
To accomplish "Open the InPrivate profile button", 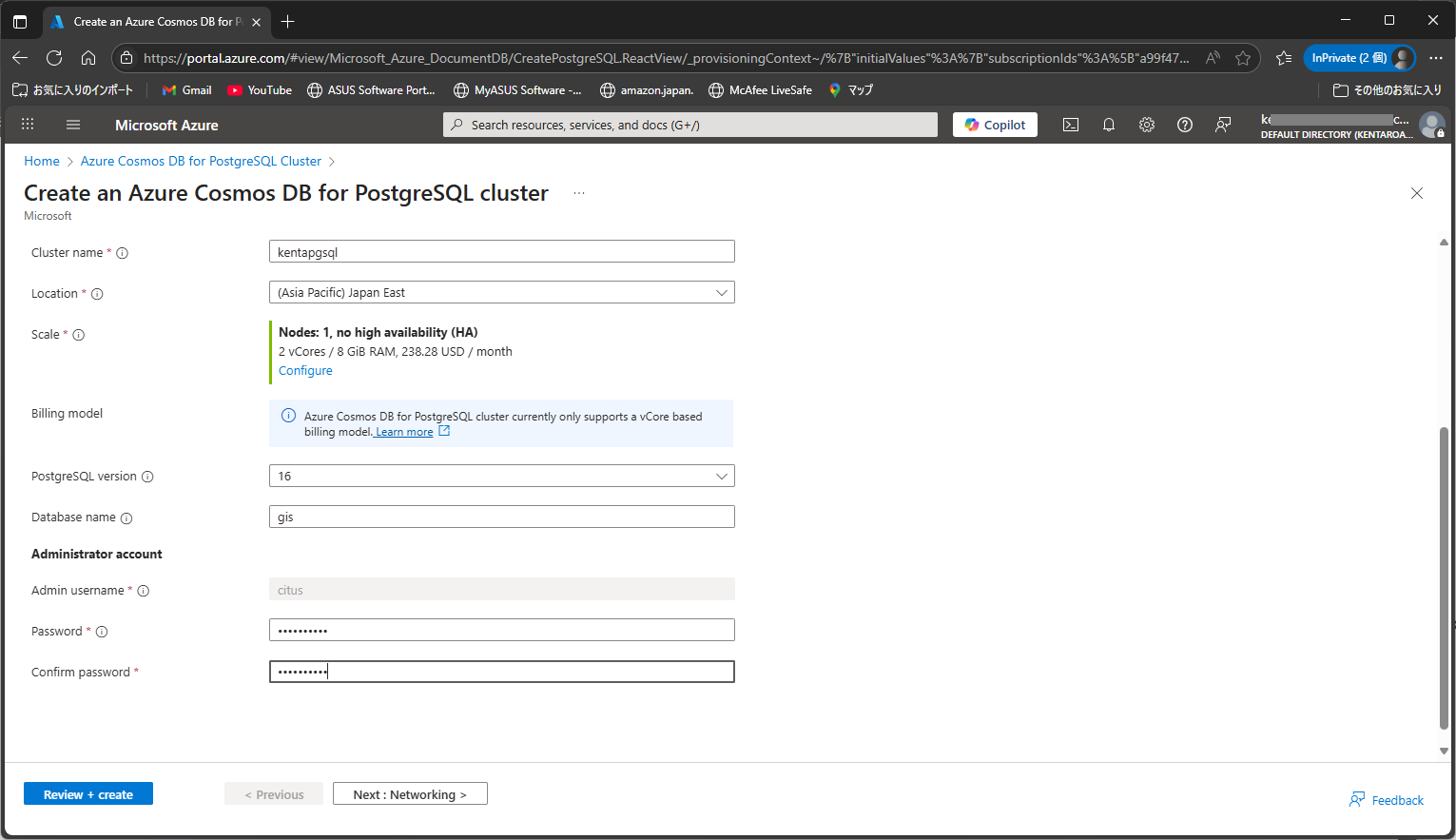I will pyautogui.click(x=1360, y=58).
